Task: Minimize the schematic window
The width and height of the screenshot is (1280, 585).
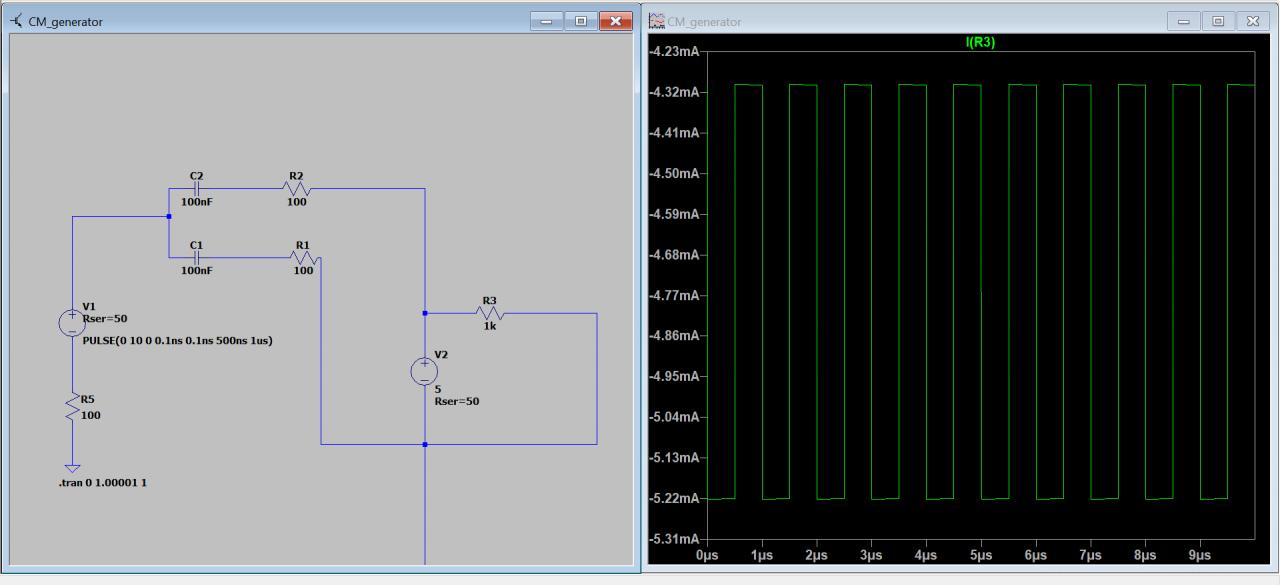Action: 547,21
